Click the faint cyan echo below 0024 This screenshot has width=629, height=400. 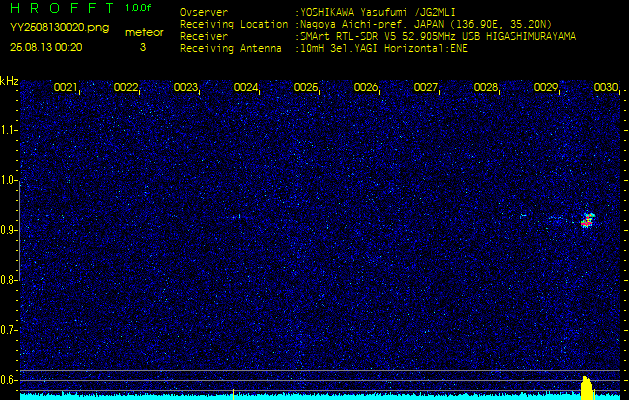(x=237, y=217)
